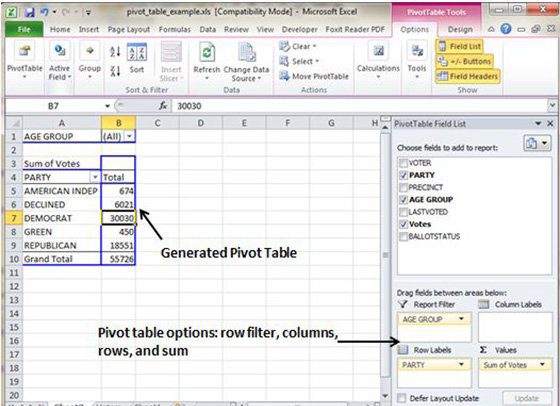Screen dimensions: 560x406
Task: Open the Group ribbon button
Action: pos(89,61)
